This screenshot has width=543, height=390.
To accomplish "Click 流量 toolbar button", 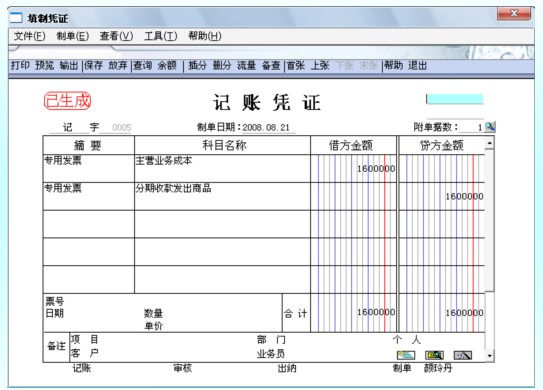I will tap(246, 65).
